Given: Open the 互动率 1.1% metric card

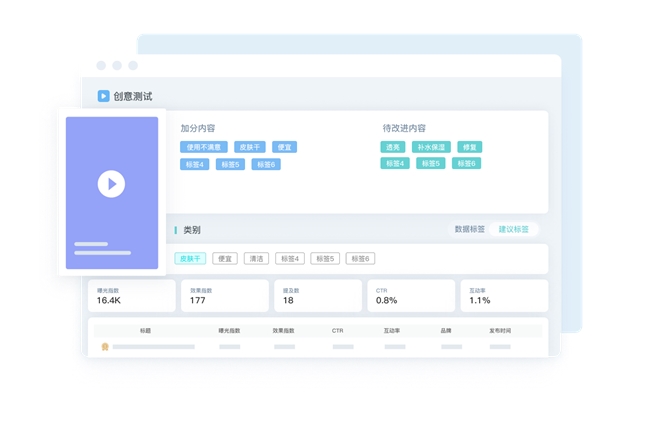Looking at the screenshot, I should (504, 296).
